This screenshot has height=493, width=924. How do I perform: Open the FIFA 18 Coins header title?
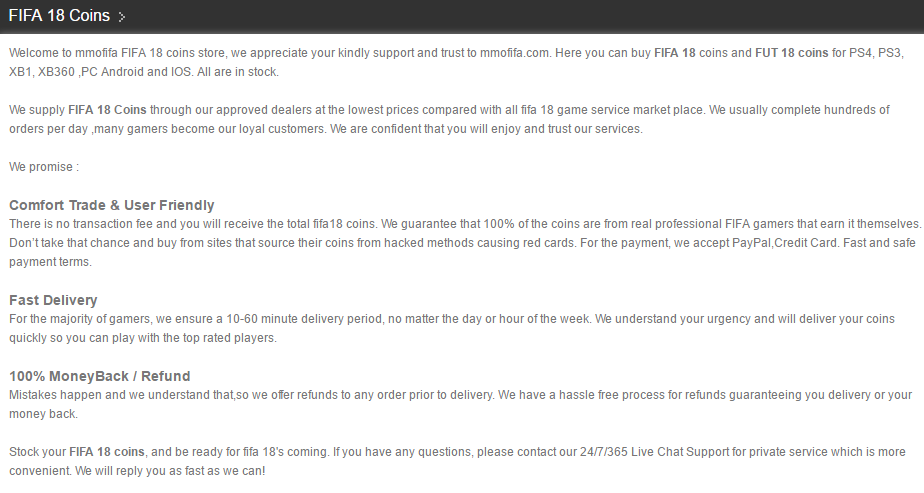pyautogui.click(x=59, y=16)
